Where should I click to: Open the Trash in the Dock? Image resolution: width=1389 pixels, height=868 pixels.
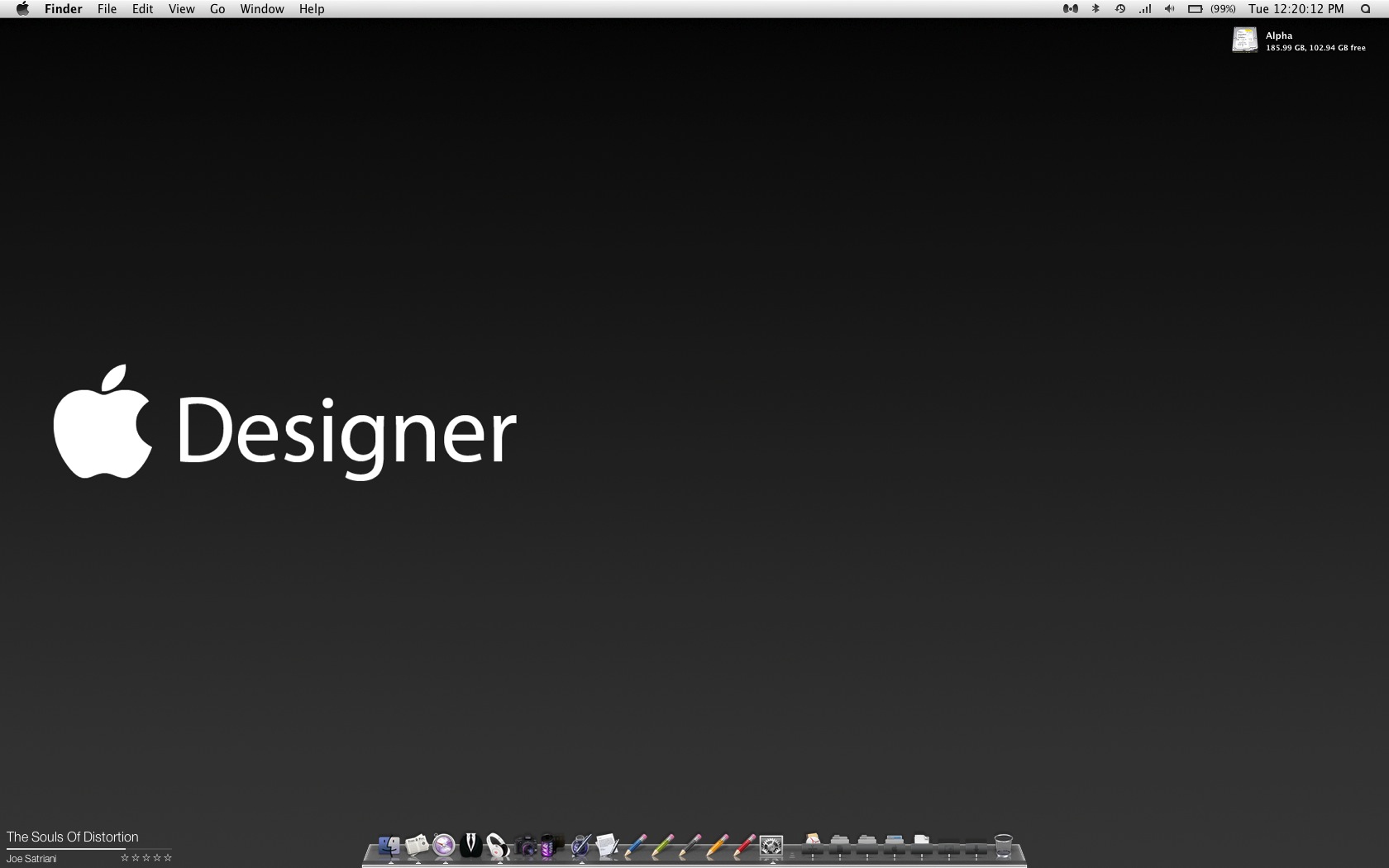coord(1003,847)
